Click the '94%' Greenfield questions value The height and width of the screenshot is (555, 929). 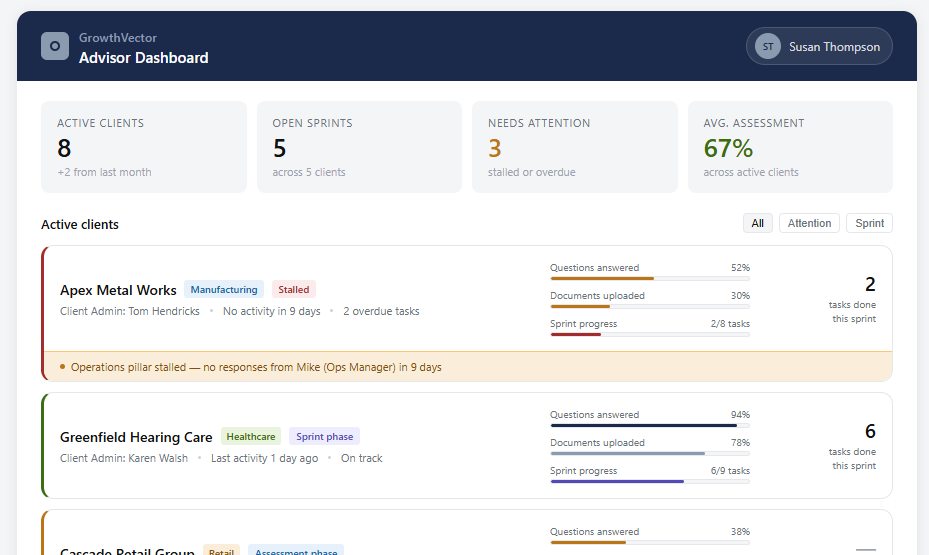coord(740,415)
